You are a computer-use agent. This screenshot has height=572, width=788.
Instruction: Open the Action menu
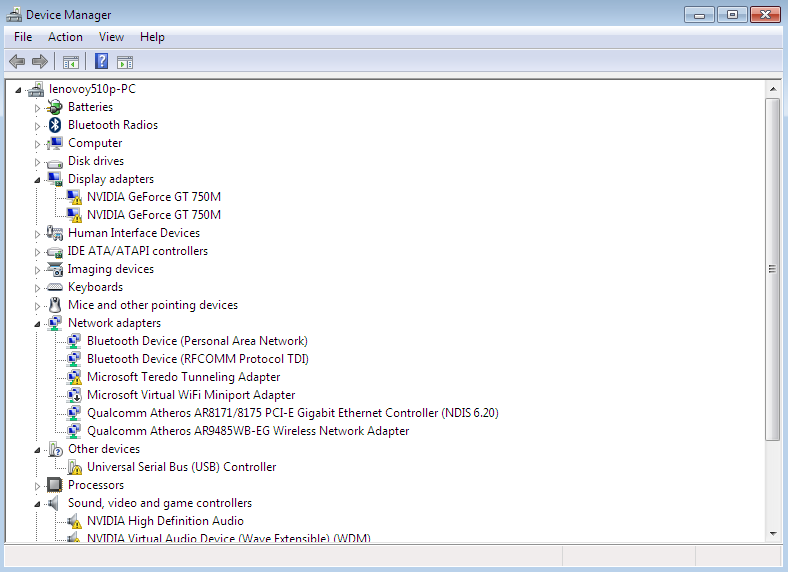coord(65,37)
